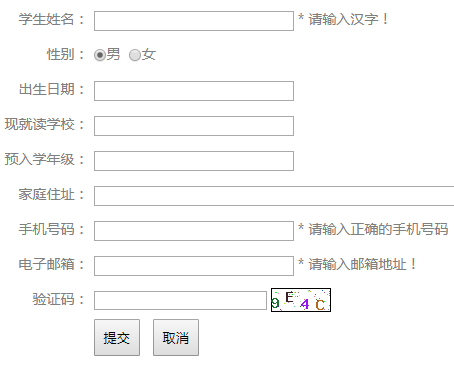Focus the 验证码 input field
This screenshot has width=454, height=378.
180,300
